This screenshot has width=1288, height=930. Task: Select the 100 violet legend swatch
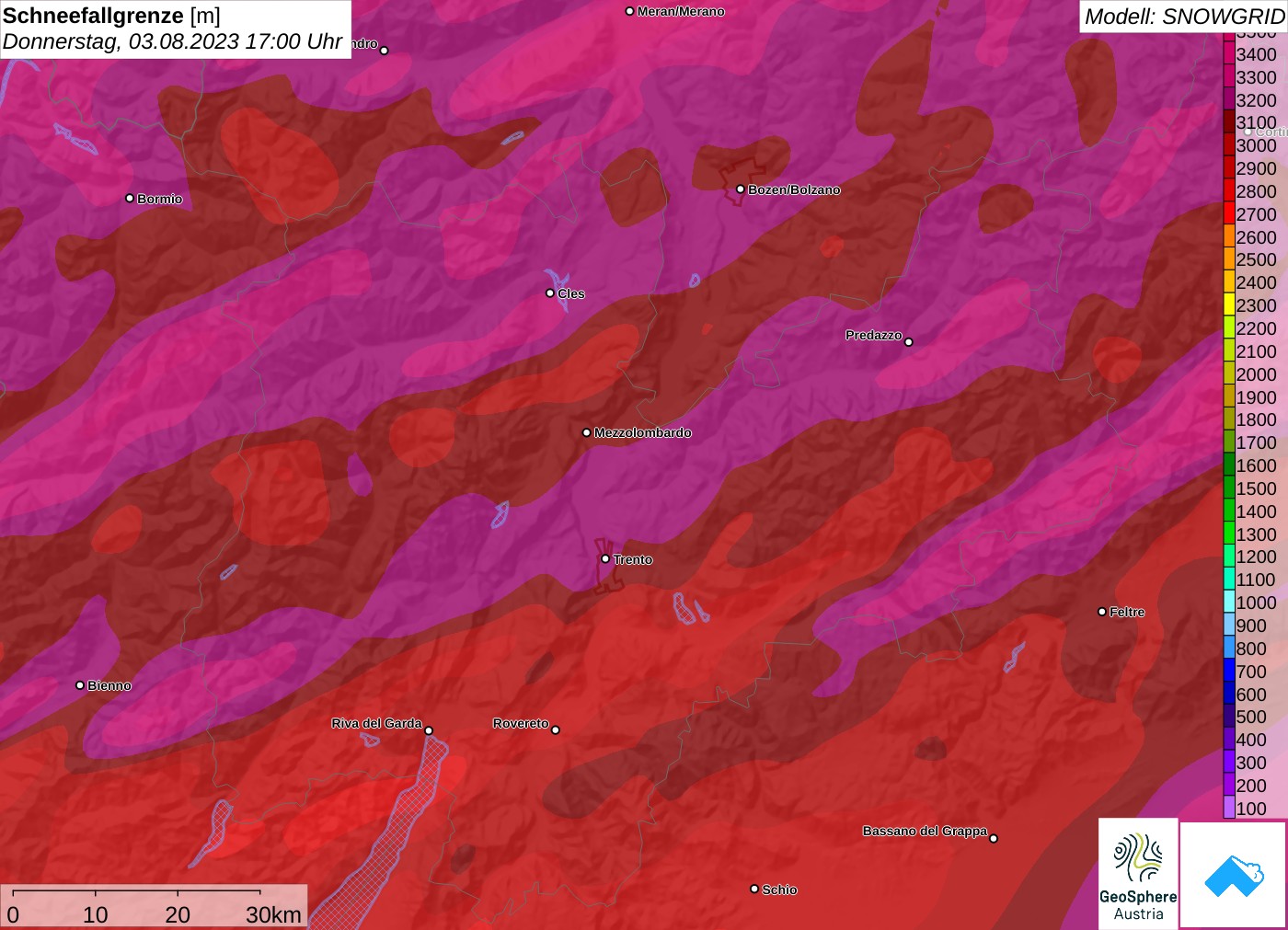(1229, 809)
